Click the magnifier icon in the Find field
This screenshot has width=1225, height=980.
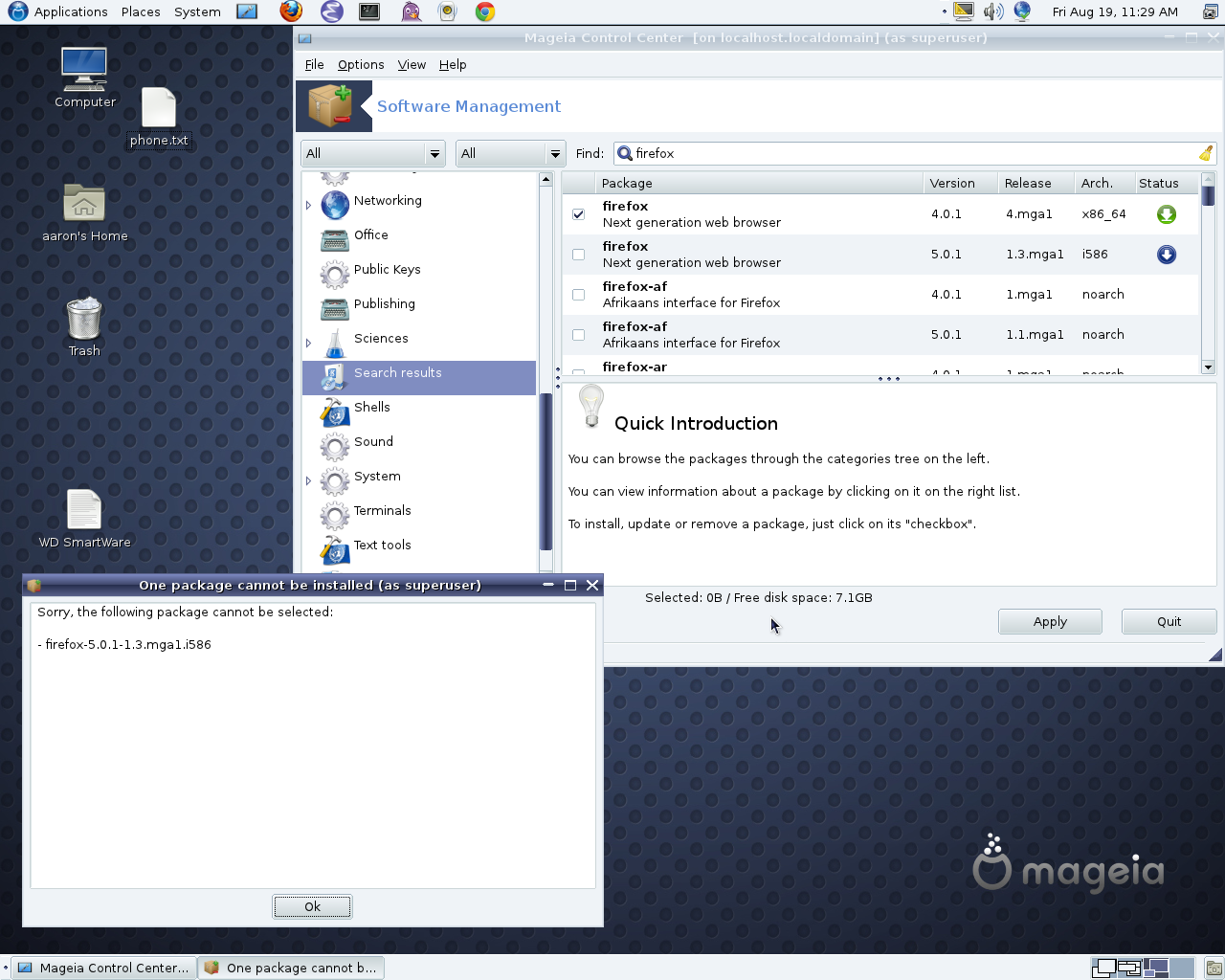[625, 153]
